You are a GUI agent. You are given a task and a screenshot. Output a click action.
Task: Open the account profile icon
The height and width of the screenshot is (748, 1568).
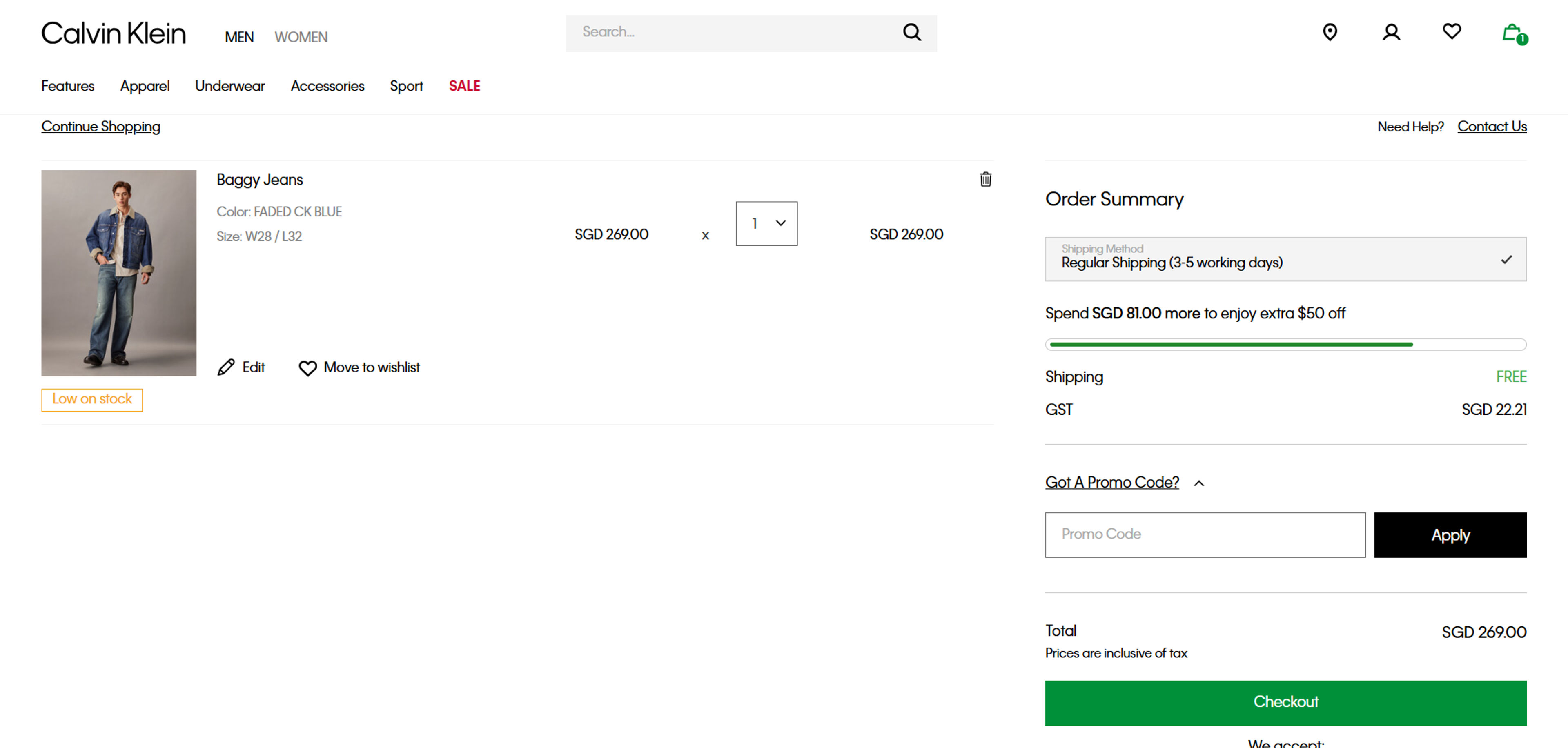pos(1391,32)
